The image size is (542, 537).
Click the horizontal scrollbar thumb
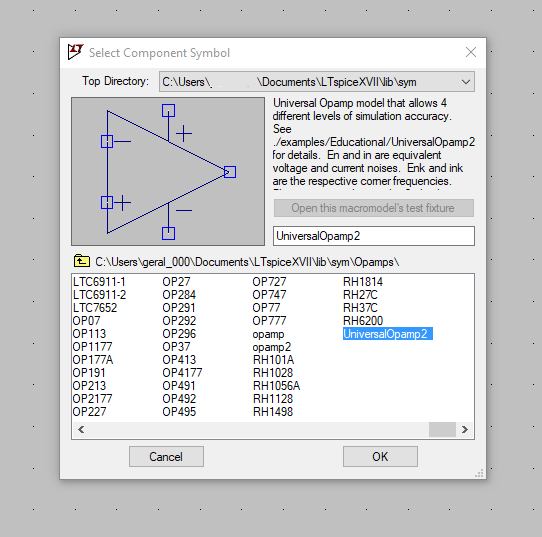click(x=442, y=430)
